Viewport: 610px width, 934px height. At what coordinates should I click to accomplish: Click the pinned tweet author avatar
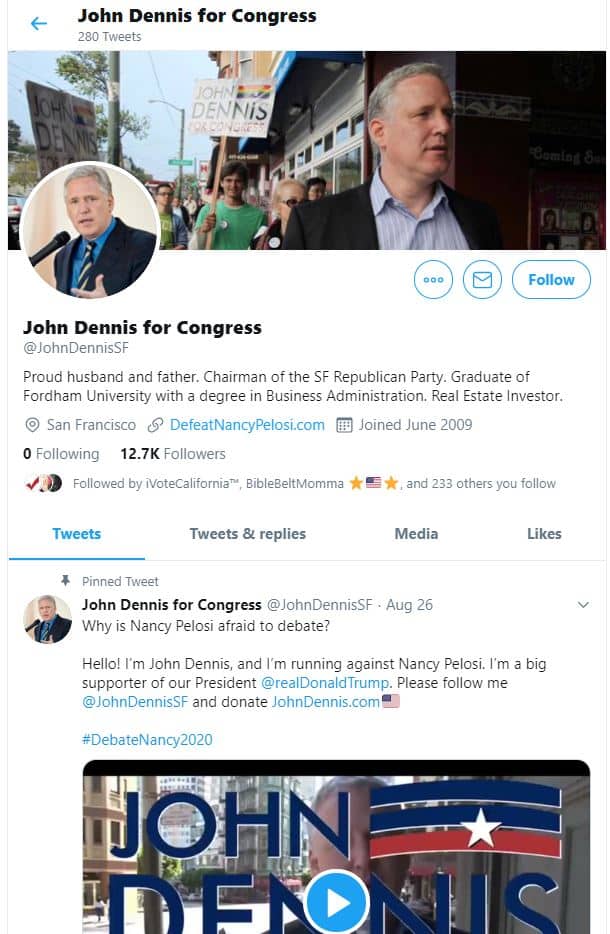tap(47, 620)
